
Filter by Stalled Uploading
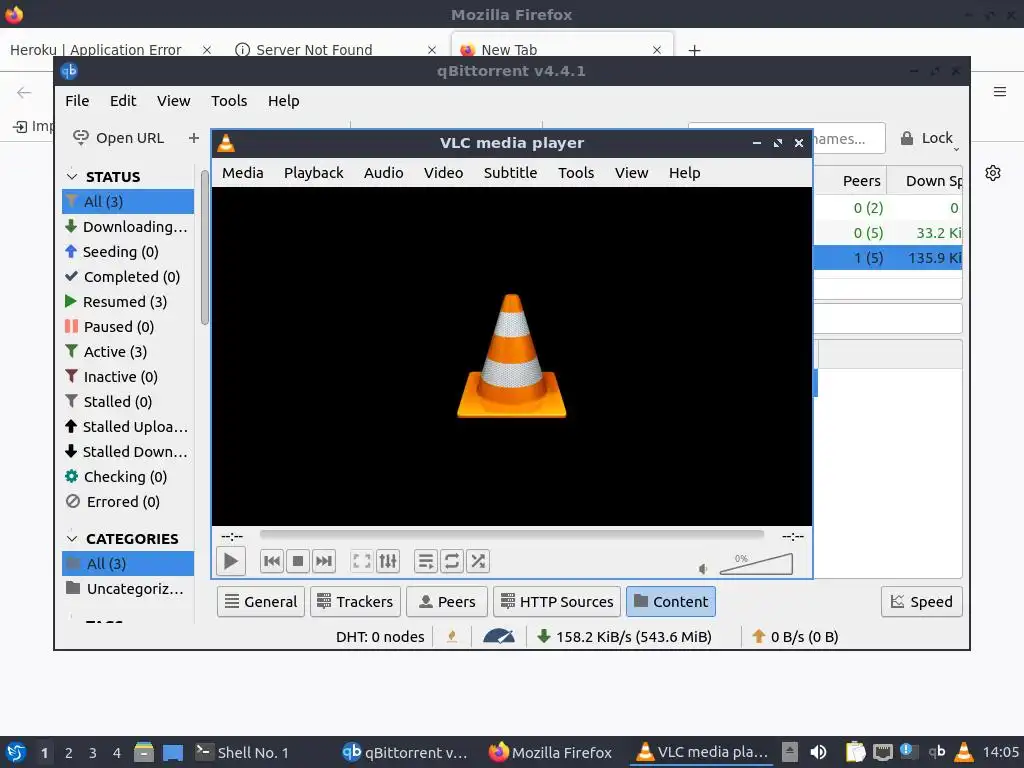[x=128, y=427]
